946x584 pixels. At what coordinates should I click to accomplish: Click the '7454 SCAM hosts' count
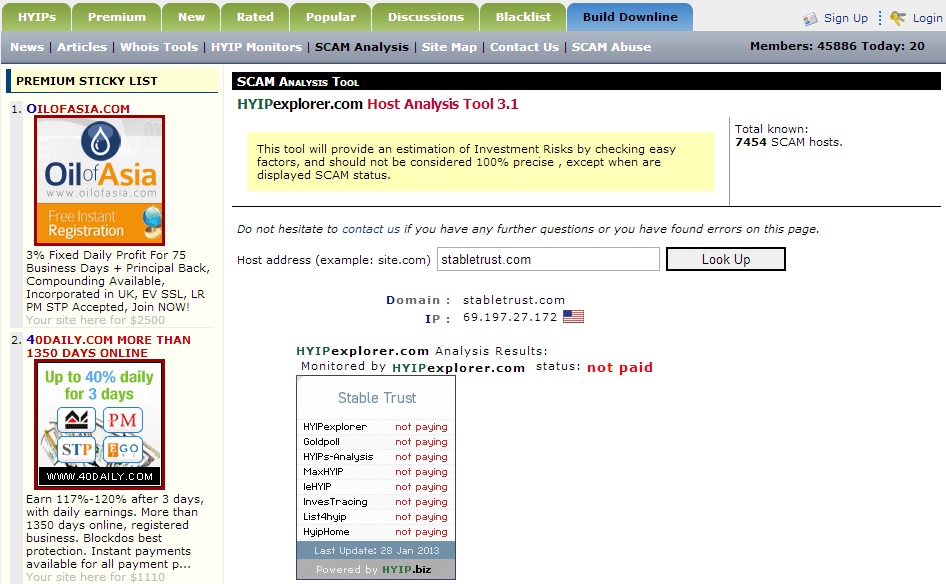coord(789,142)
